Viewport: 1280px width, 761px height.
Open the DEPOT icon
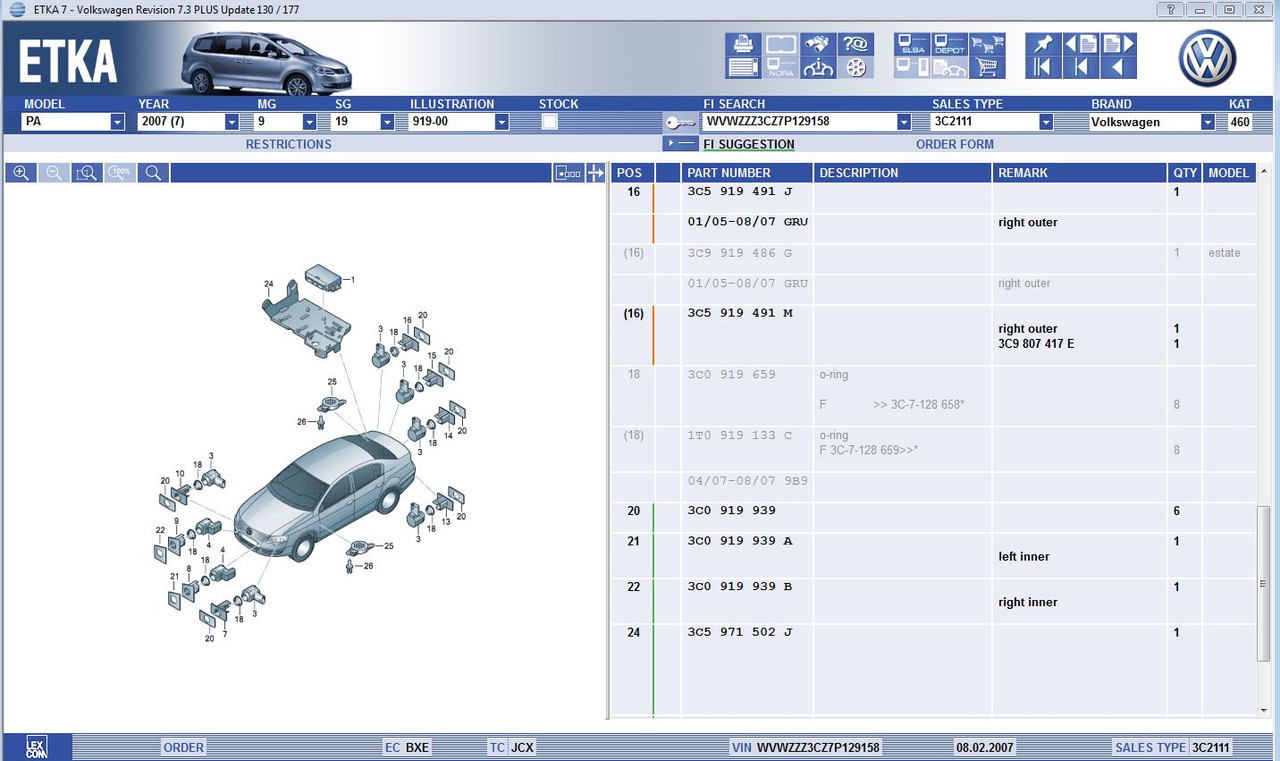[950, 44]
